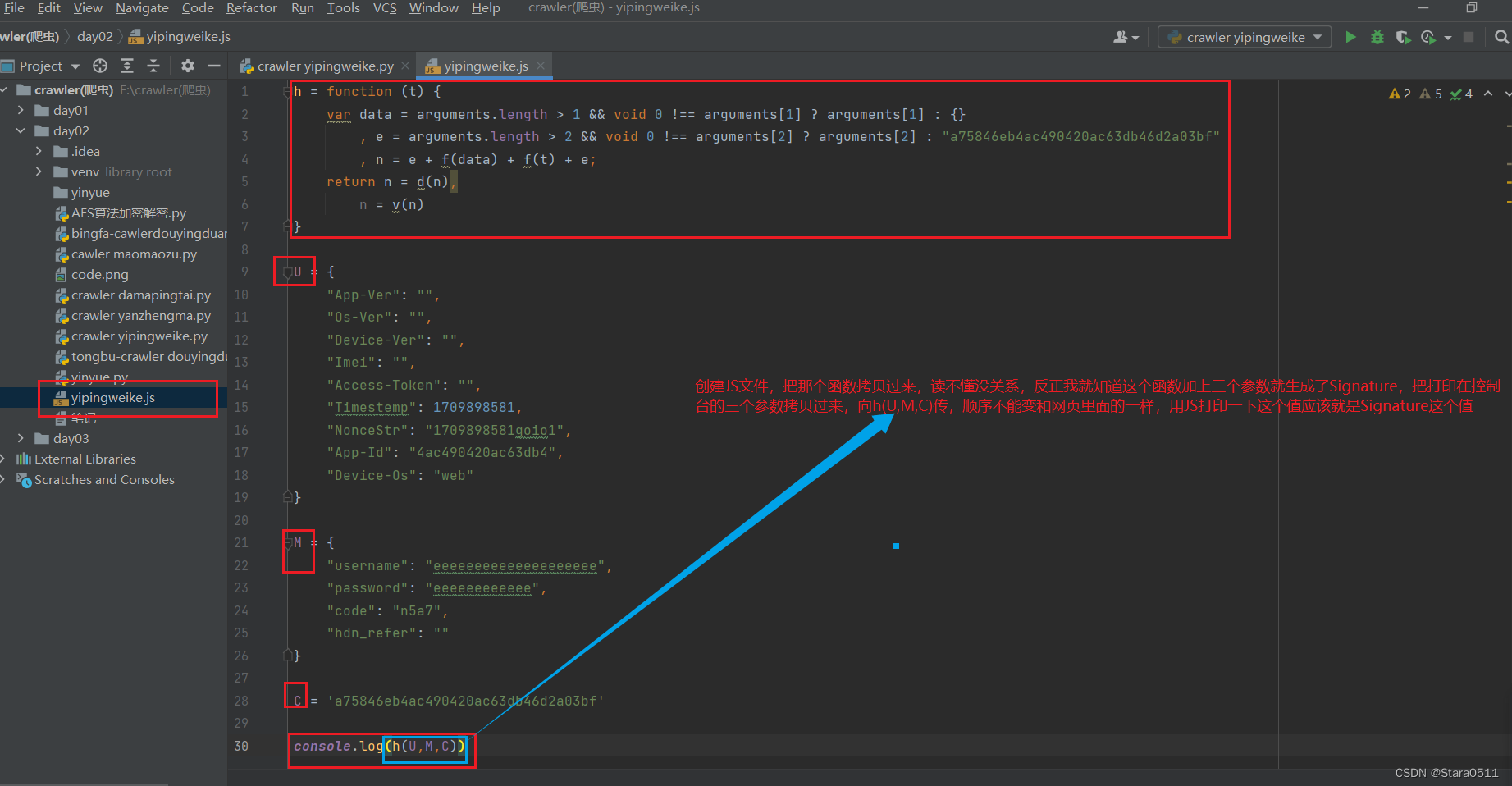Collapse the day02 folder
Screen dimensions: 1512x786
(x=21, y=130)
